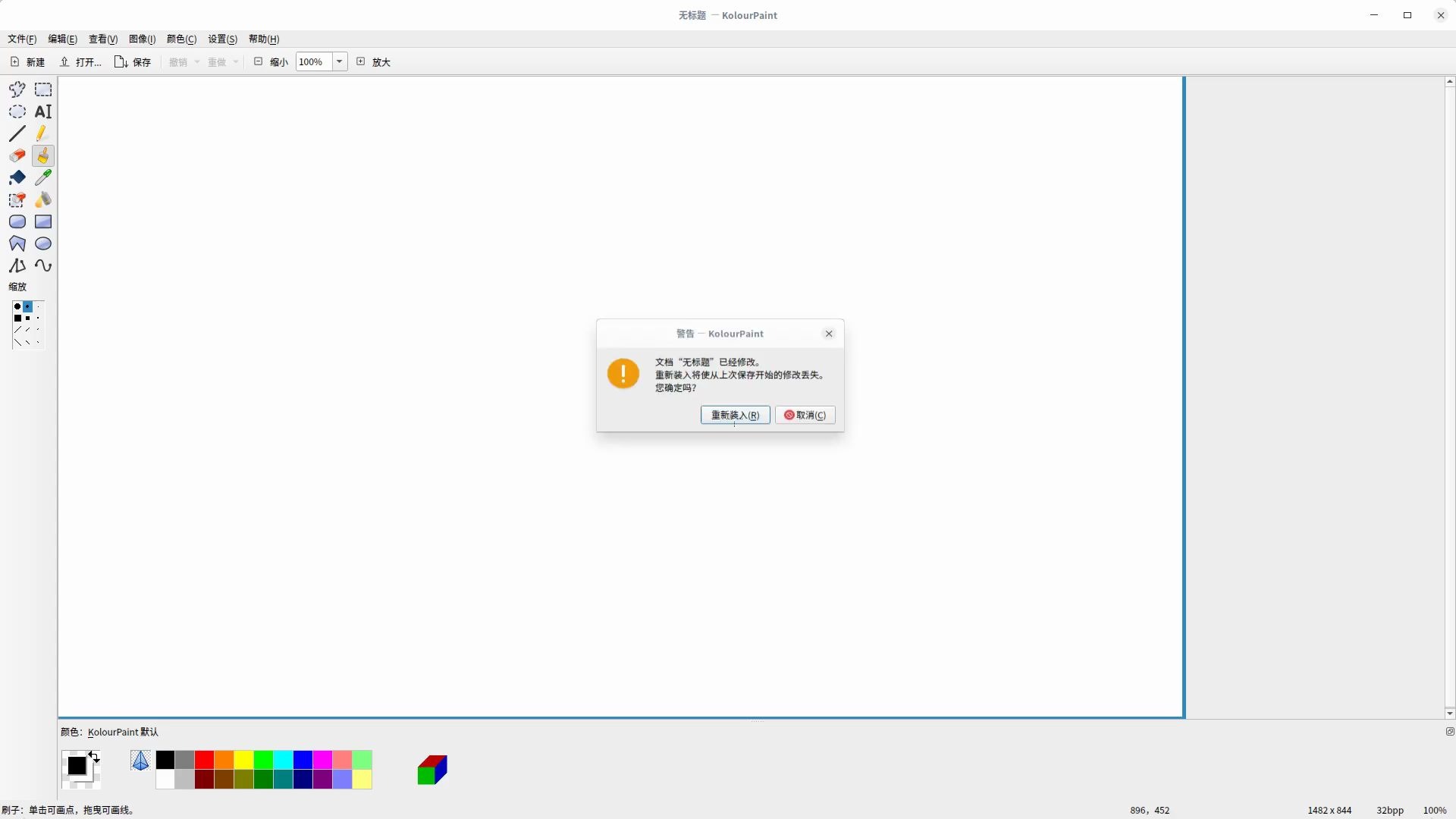Open the zoom percentage dropdown

pyautogui.click(x=339, y=61)
